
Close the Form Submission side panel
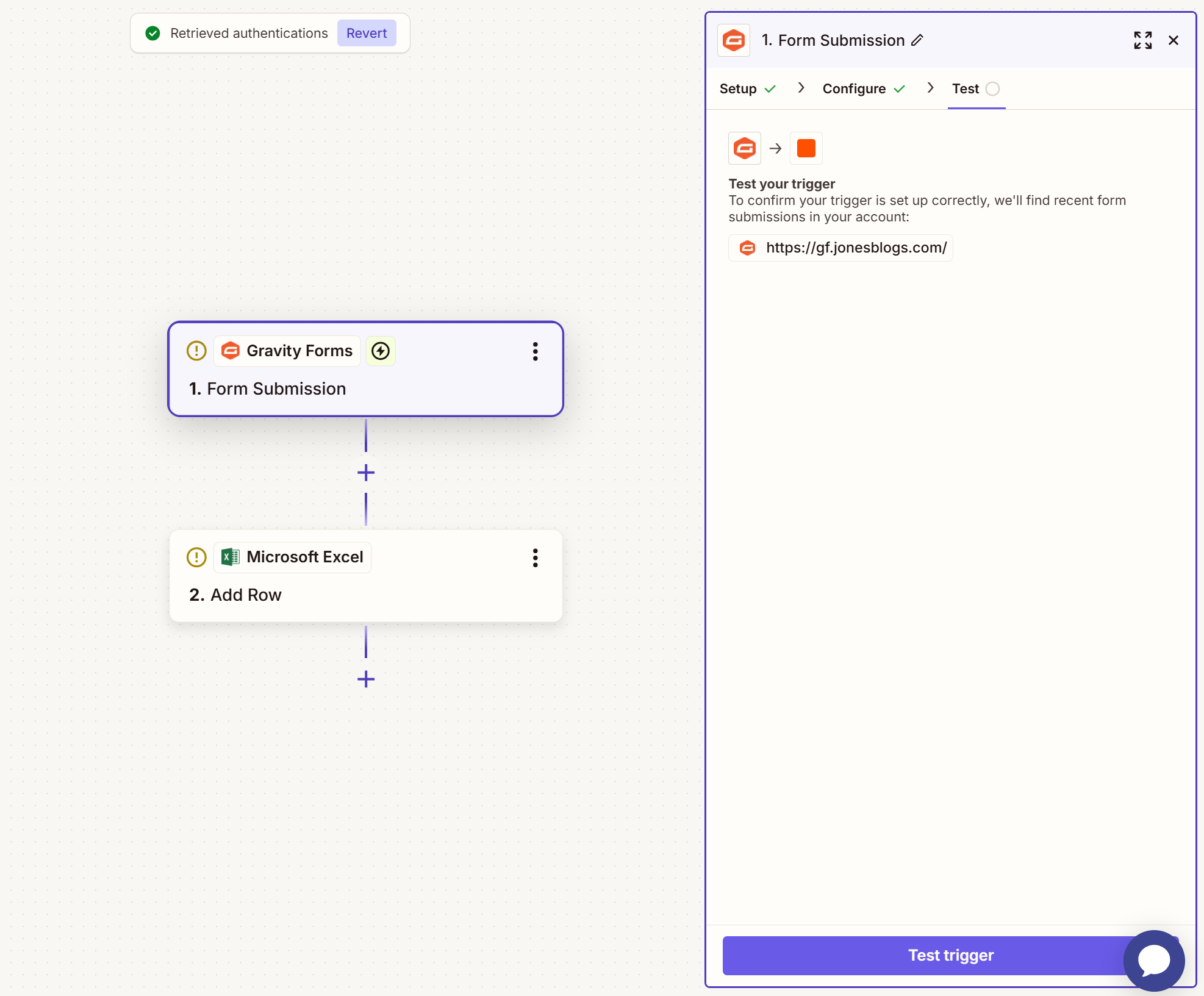[1173, 40]
